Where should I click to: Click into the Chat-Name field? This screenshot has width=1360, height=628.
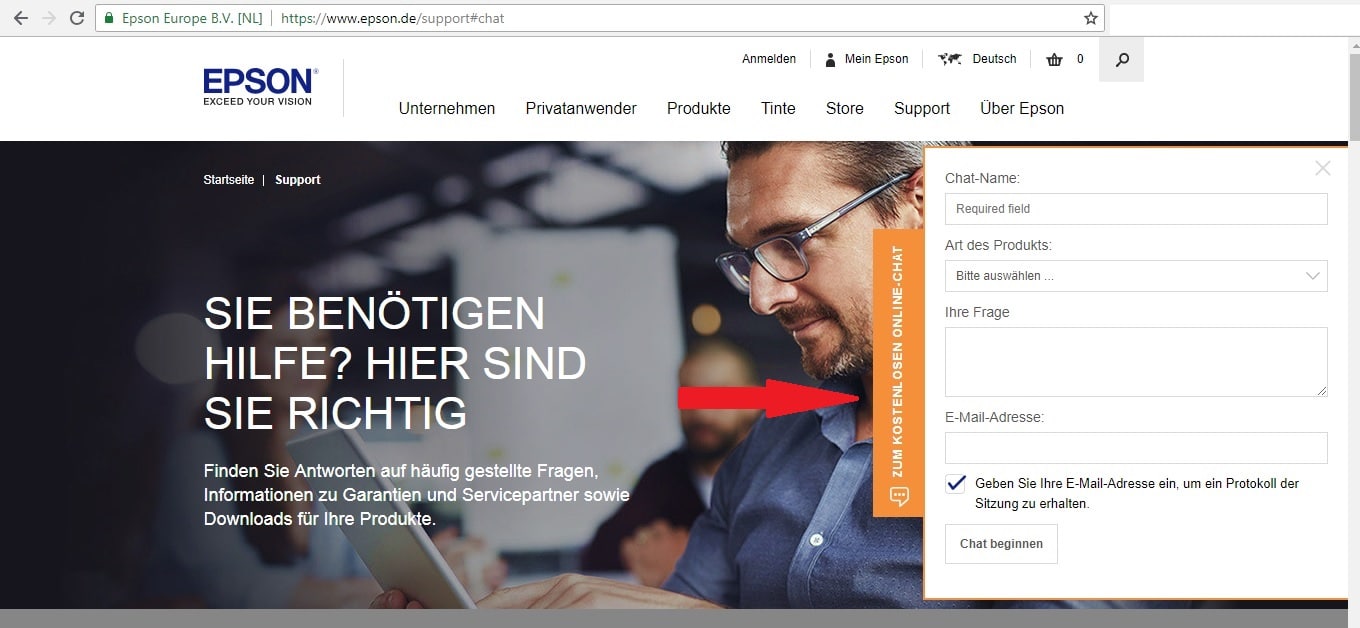click(1136, 209)
